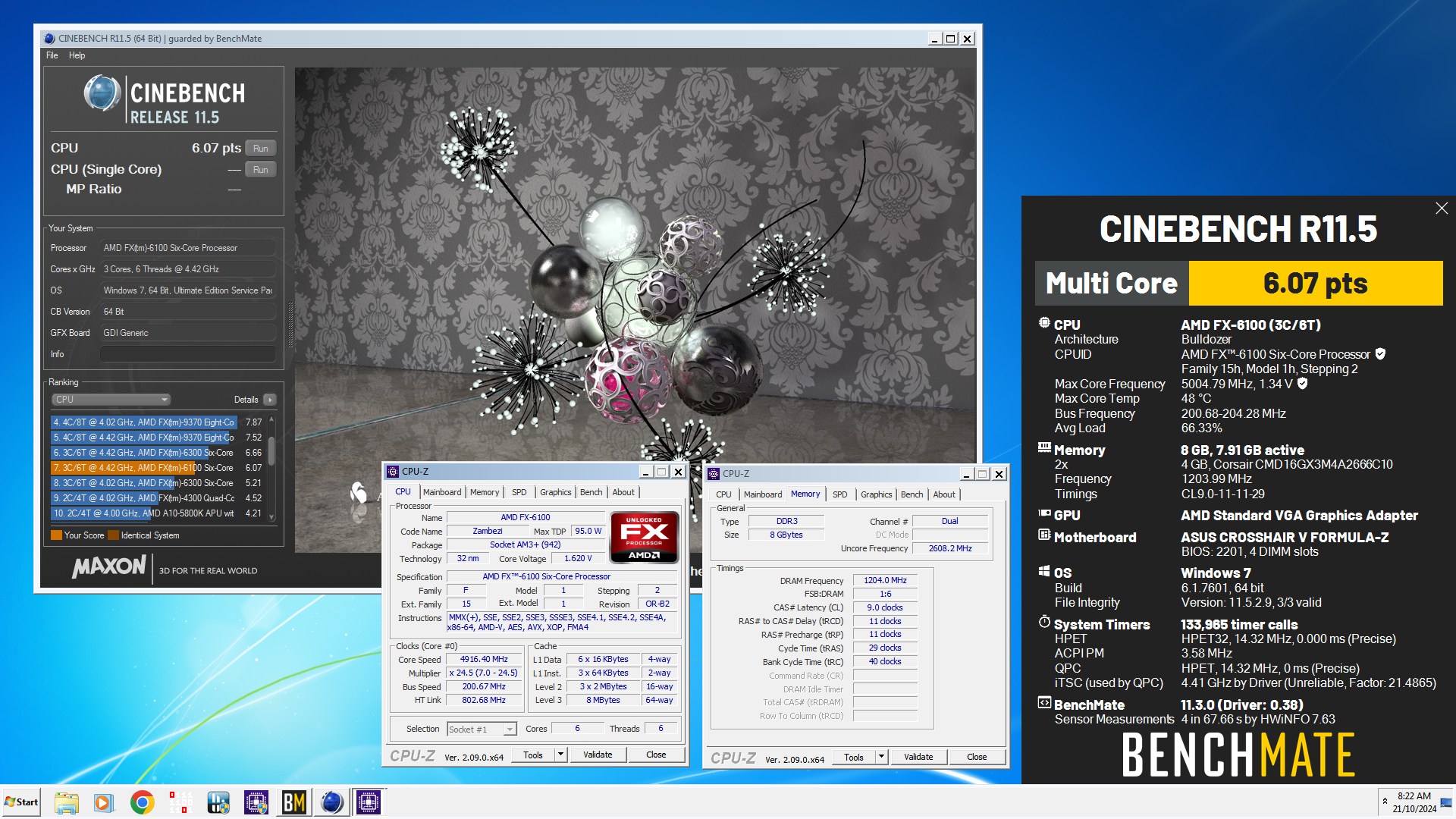Screen dimensions: 1456x819
Task: Open the Start menu
Action: click(21, 802)
